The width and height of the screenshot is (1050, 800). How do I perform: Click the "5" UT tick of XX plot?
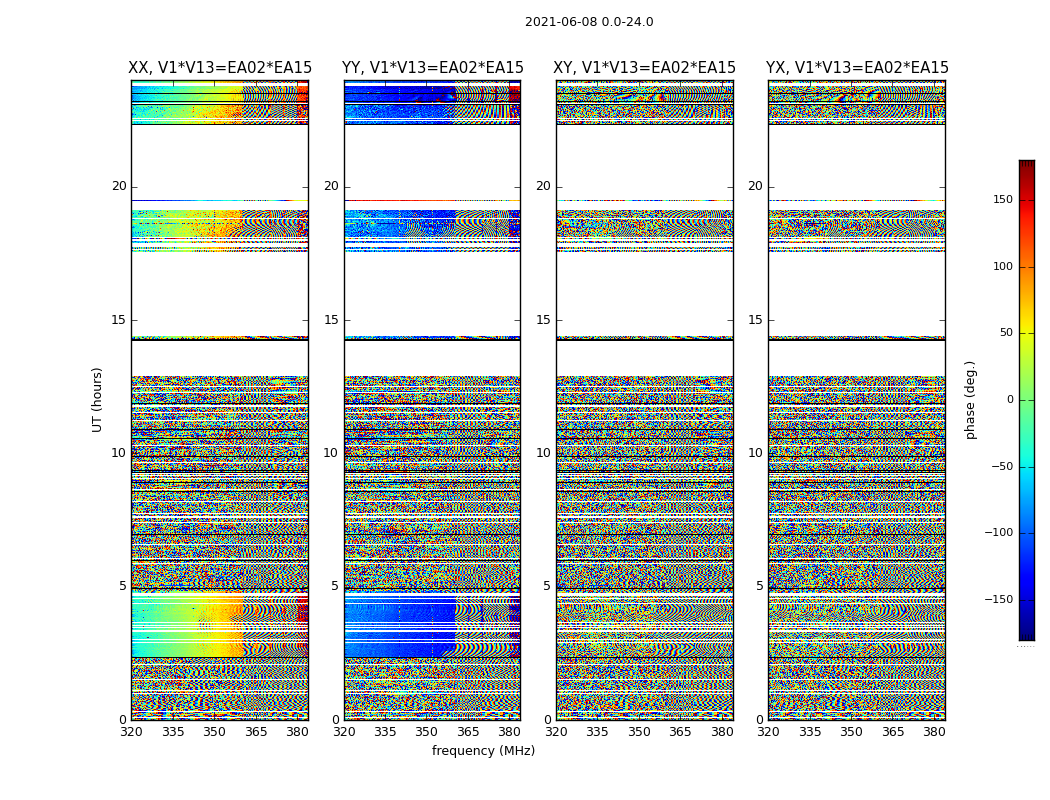[123, 586]
